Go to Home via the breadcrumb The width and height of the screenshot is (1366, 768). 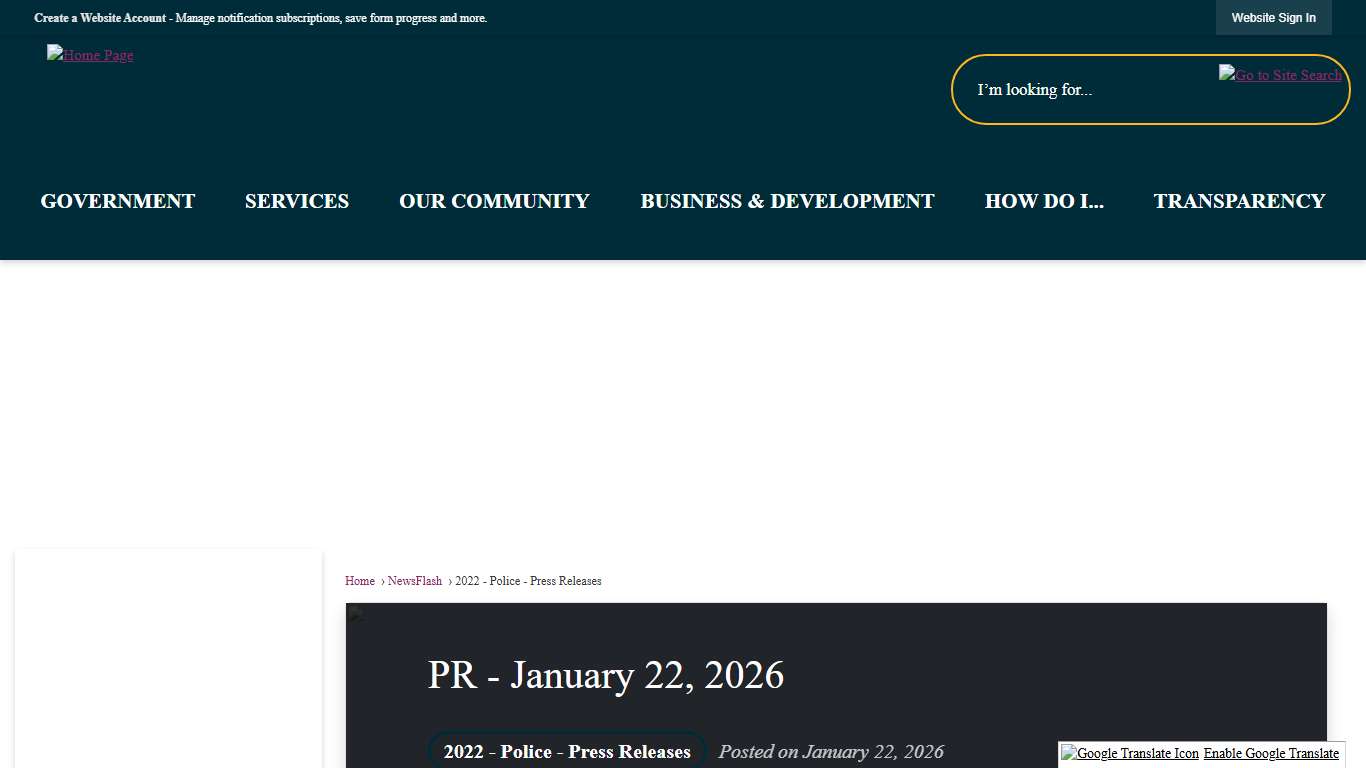[360, 581]
